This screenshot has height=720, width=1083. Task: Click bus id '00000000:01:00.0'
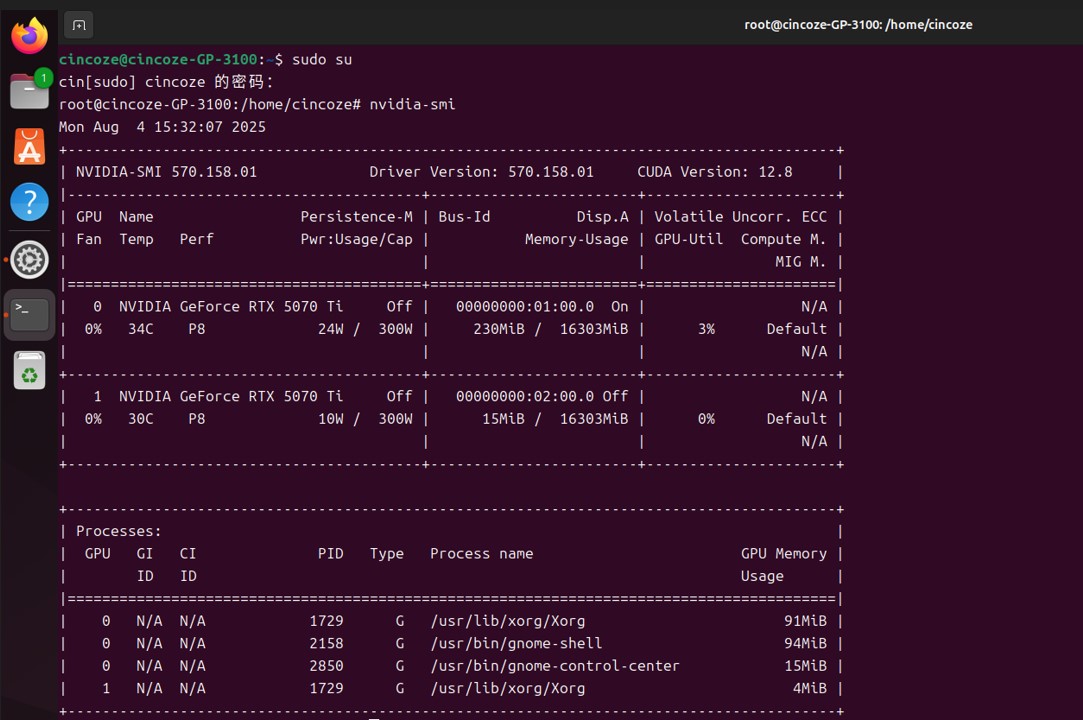(525, 307)
